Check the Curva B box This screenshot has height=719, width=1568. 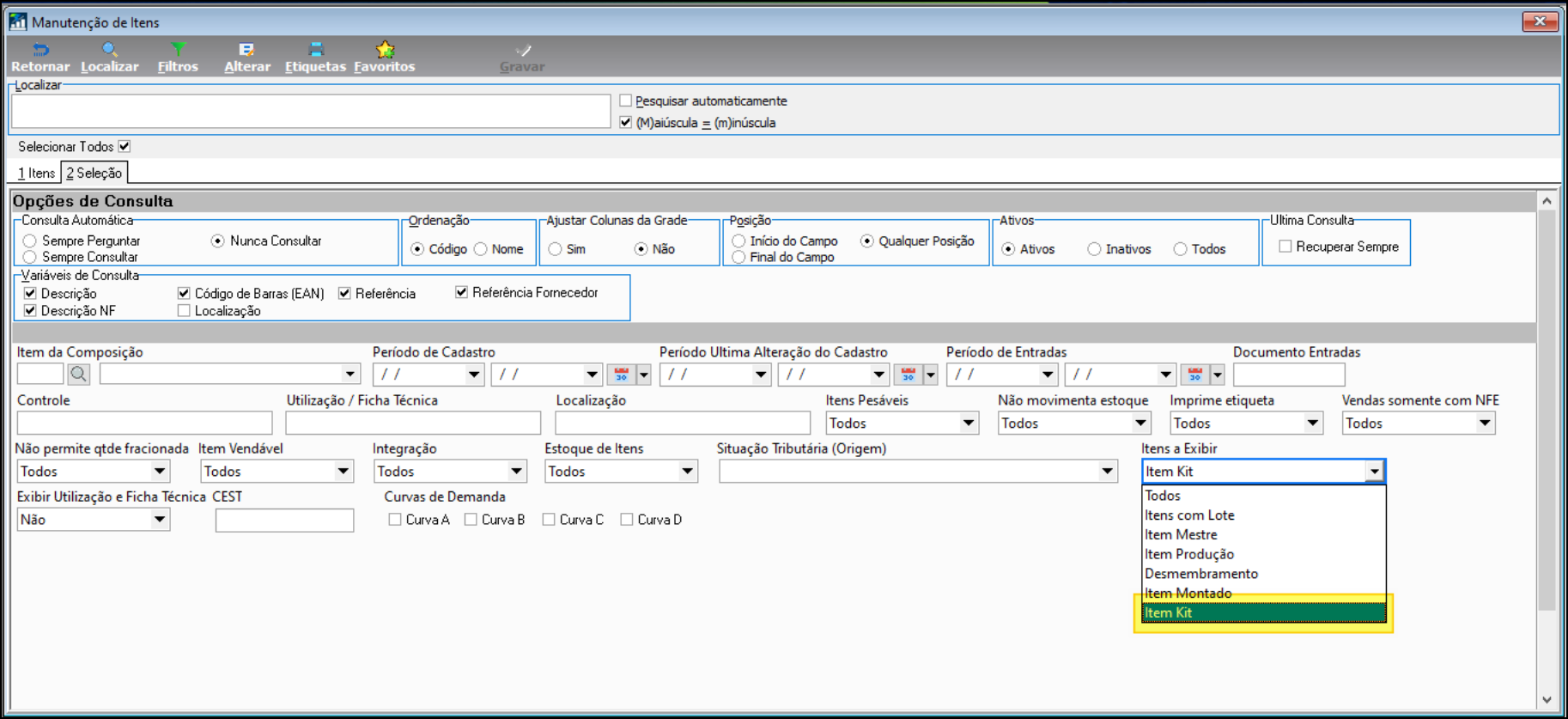471,520
